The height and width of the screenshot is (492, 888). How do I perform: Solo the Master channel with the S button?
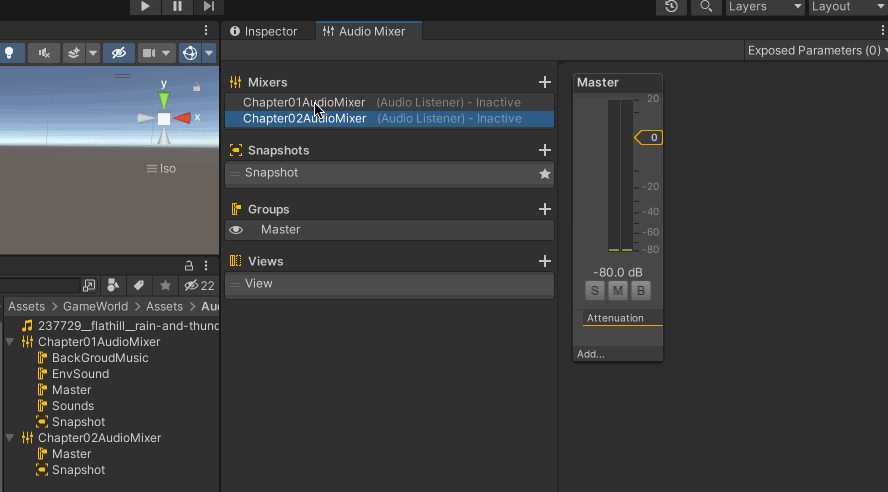tap(595, 291)
